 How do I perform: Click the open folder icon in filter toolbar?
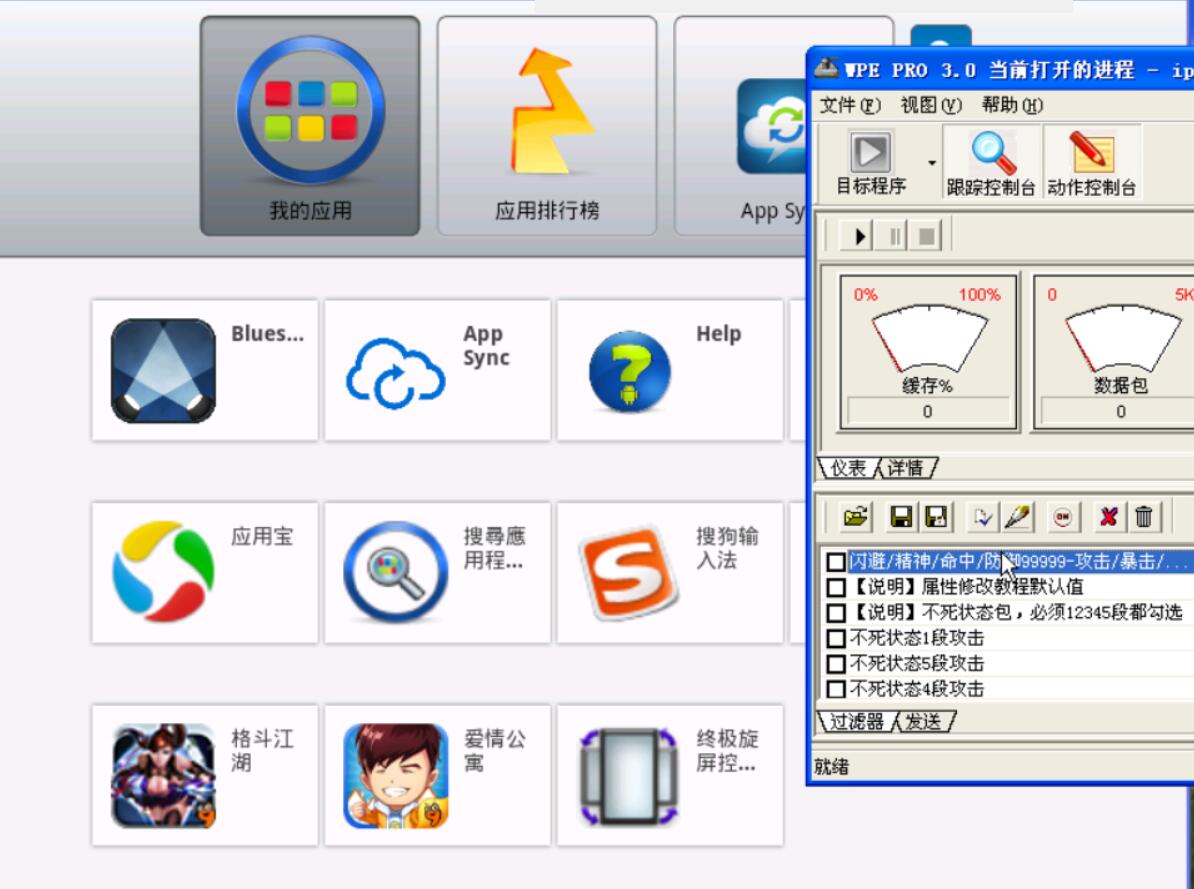pyautogui.click(x=854, y=517)
